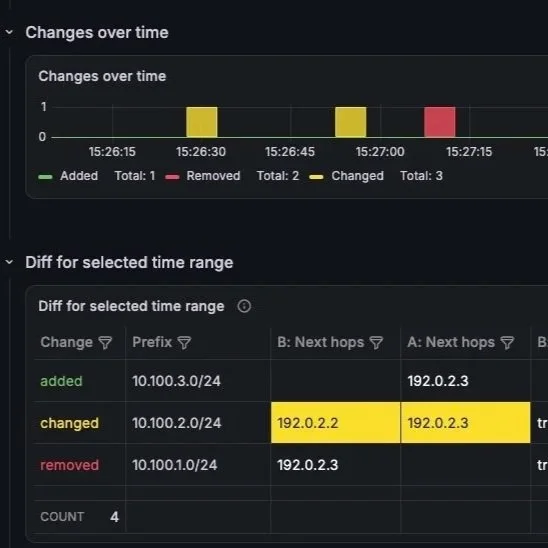Filter the Prefix column

[x=184, y=342]
